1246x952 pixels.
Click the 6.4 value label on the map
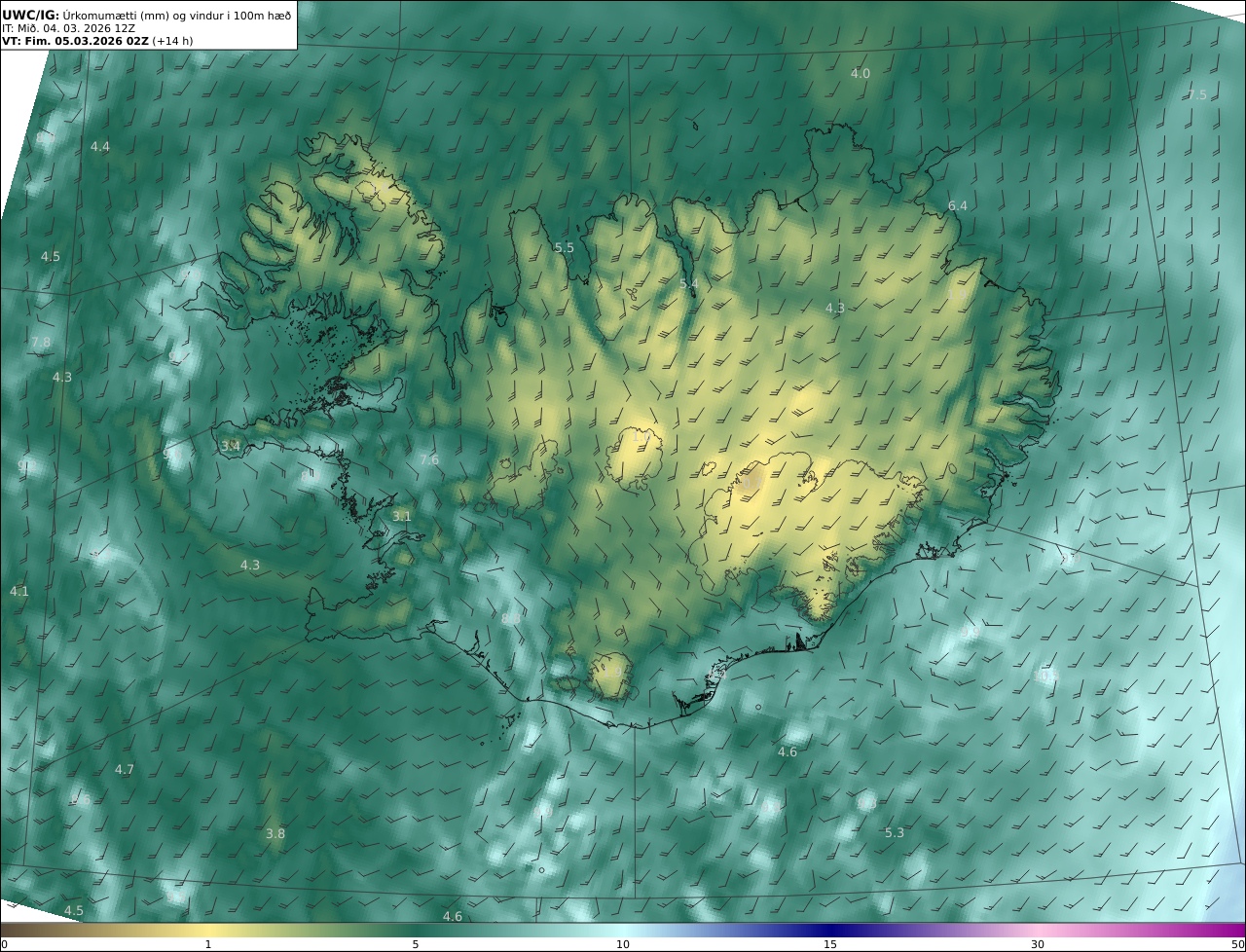pos(958,205)
